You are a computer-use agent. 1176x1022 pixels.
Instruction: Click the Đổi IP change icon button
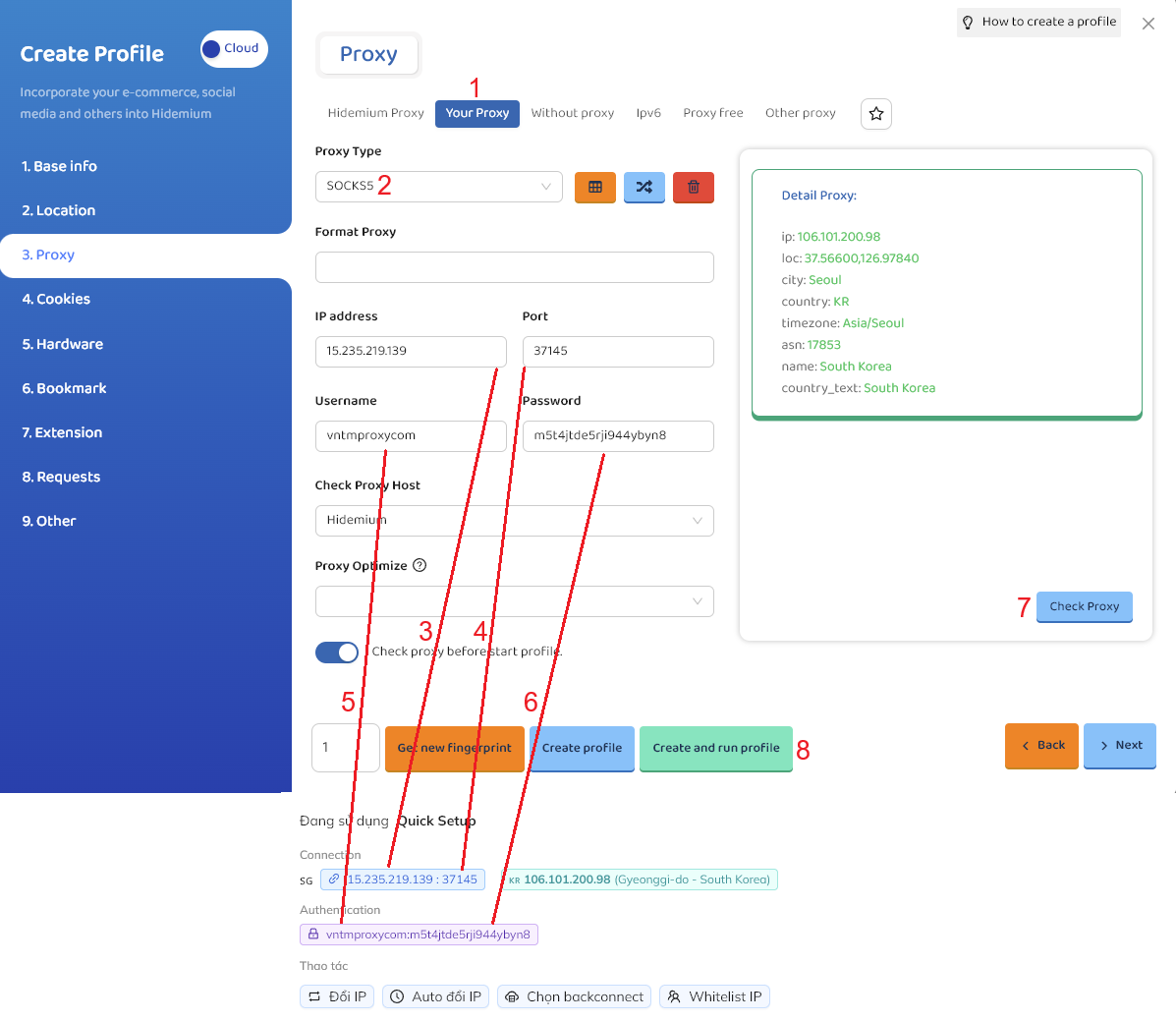pos(335,996)
